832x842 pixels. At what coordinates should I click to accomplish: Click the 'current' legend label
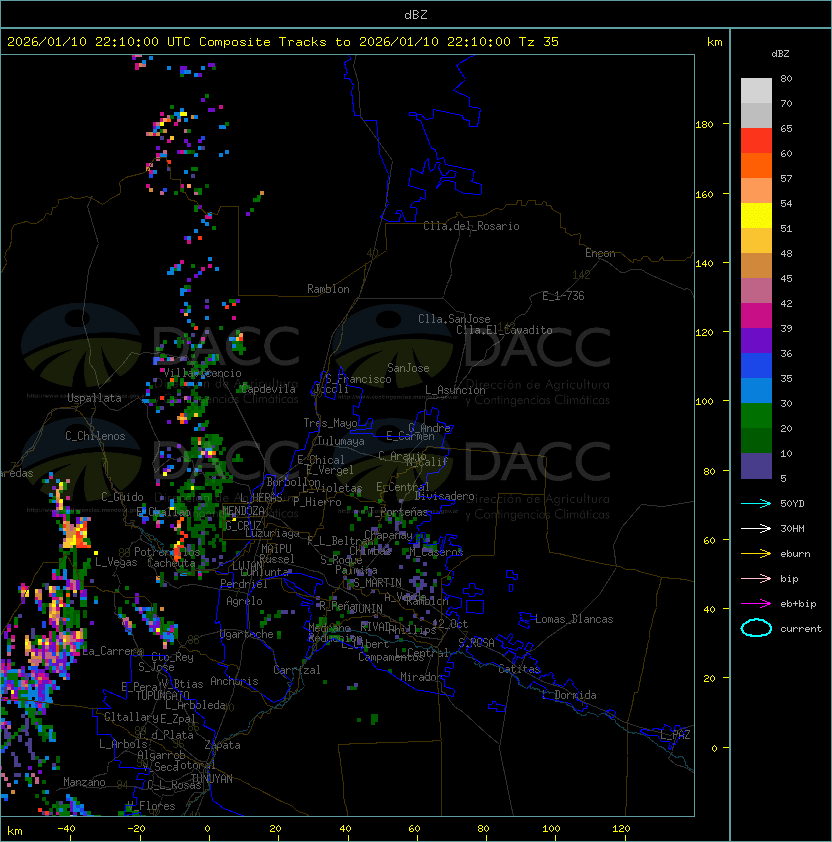801,629
